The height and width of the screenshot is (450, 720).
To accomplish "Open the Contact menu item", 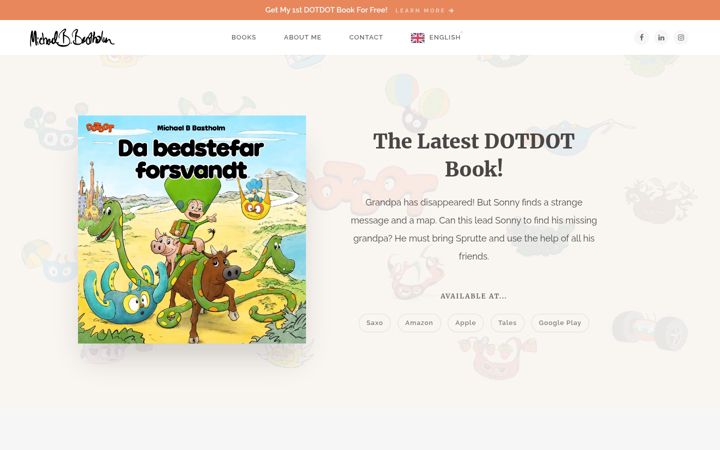I will (x=366, y=37).
